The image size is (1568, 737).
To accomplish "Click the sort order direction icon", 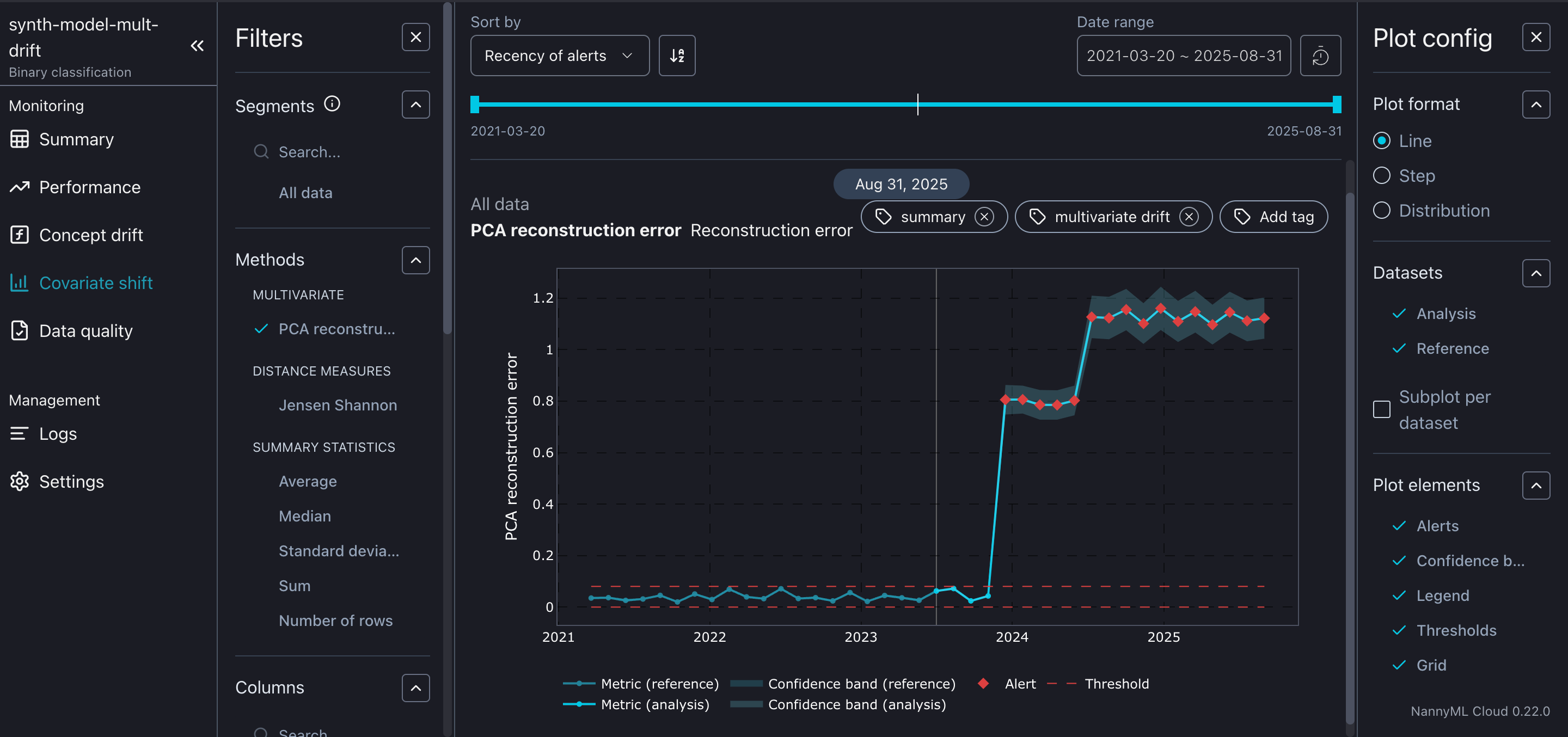I will coord(677,56).
